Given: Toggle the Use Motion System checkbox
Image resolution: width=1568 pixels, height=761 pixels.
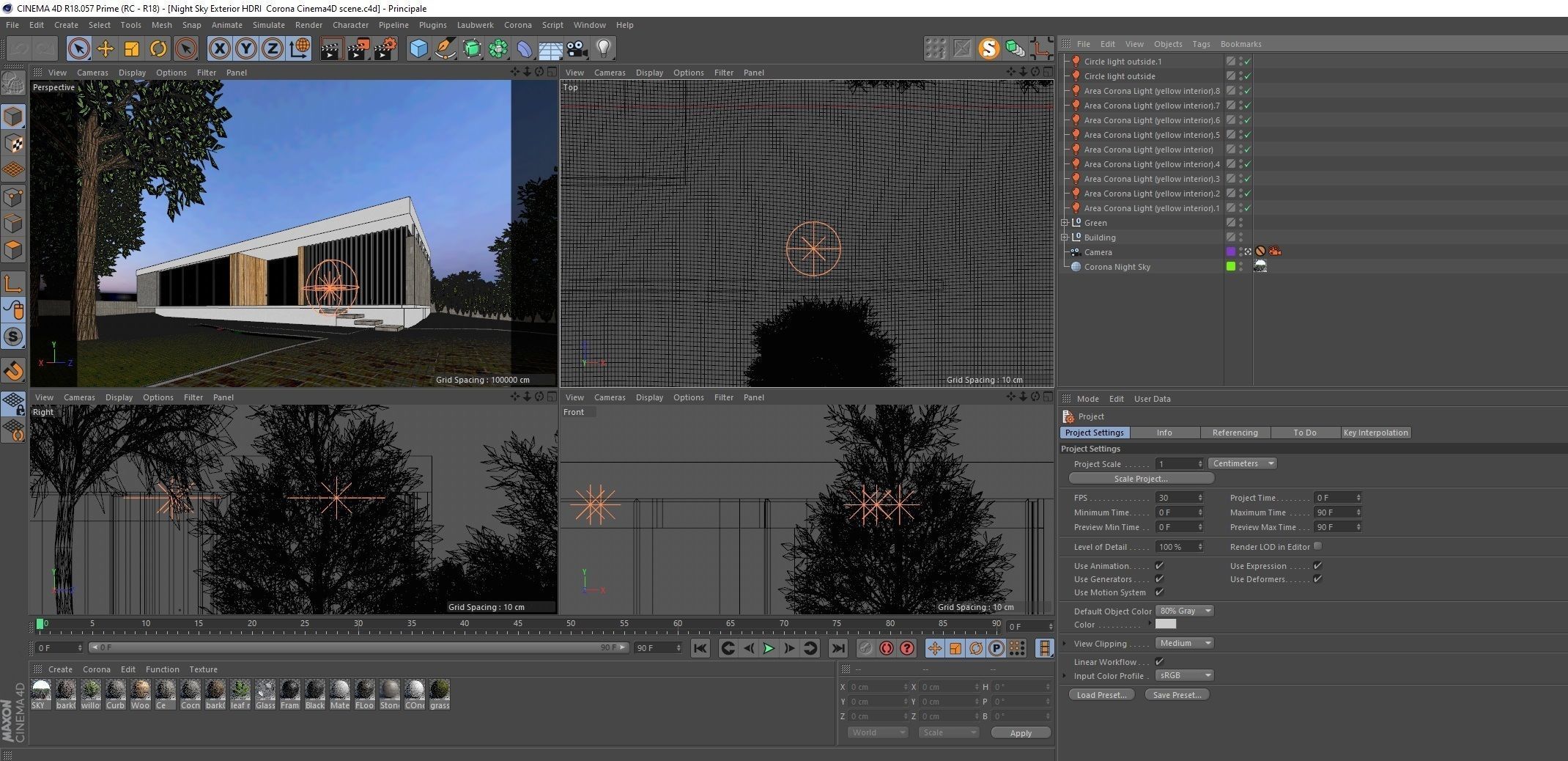Looking at the screenshot, I should point(1159,592).
